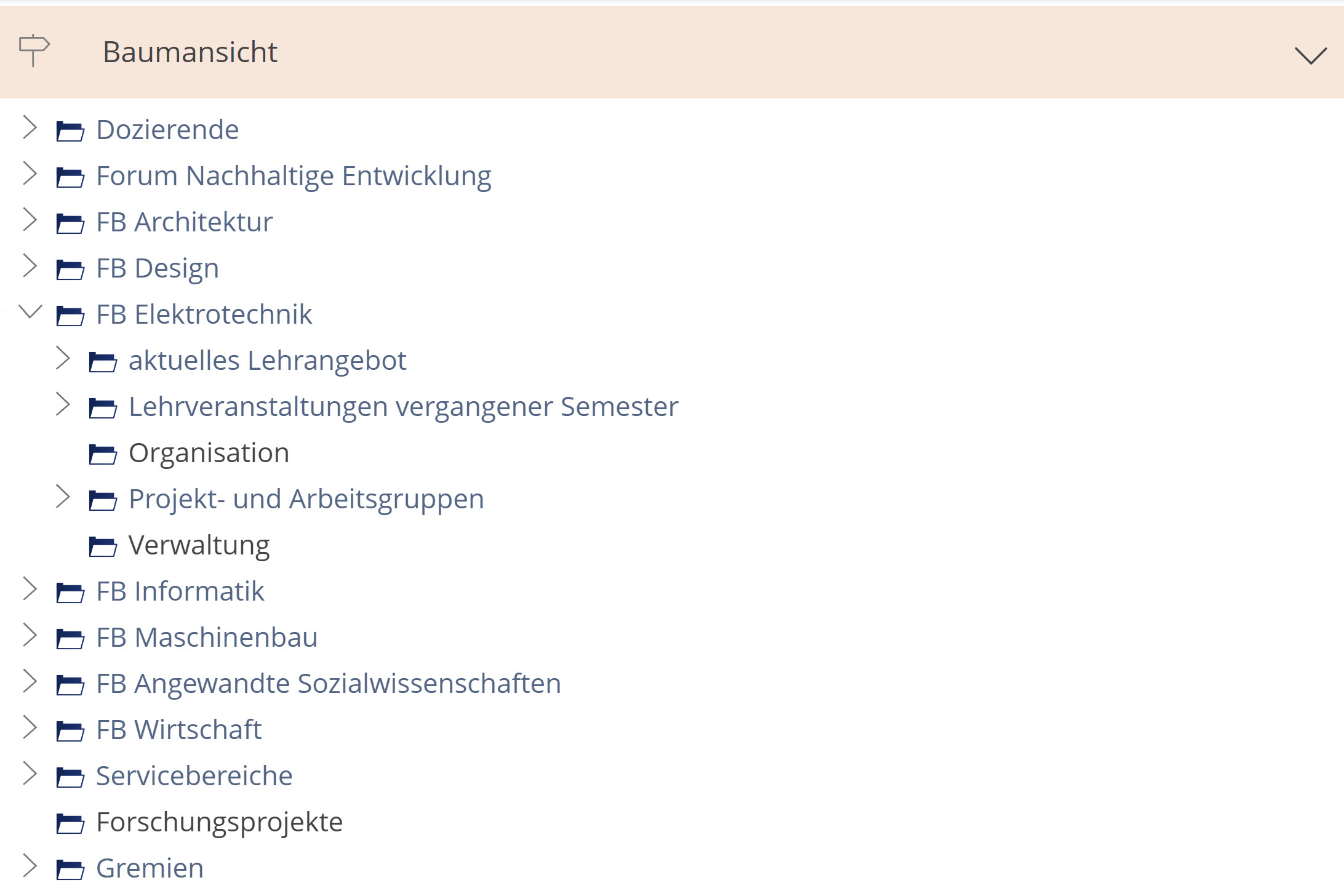Select the FB Architektur tree item
Viewport: 1344px width, 896px height.
[185, 222]
